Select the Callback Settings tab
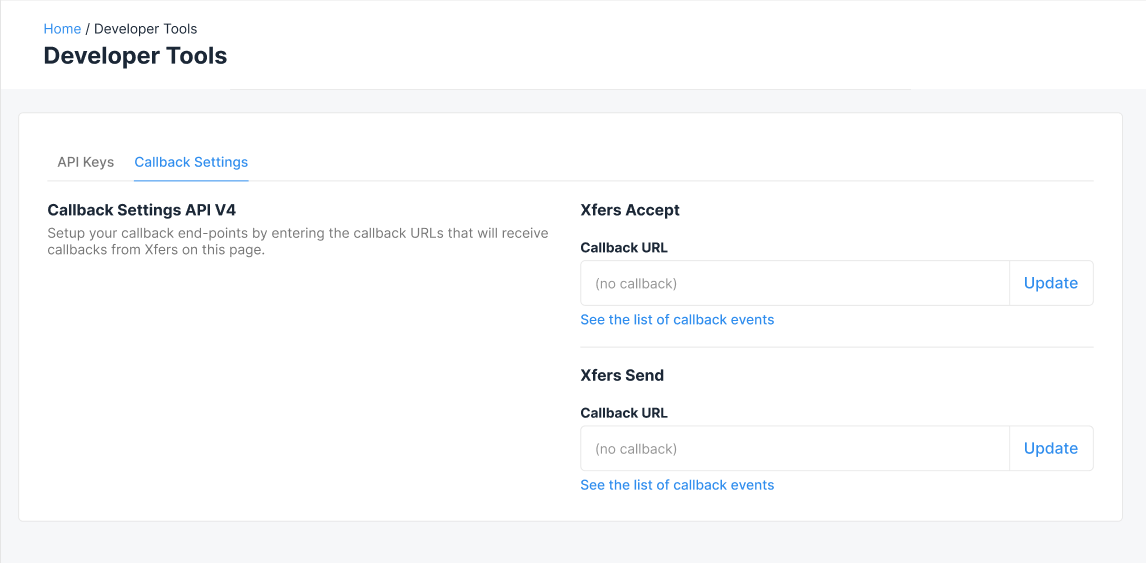This screenshot has width=1146, height=563. pos(191,162)
